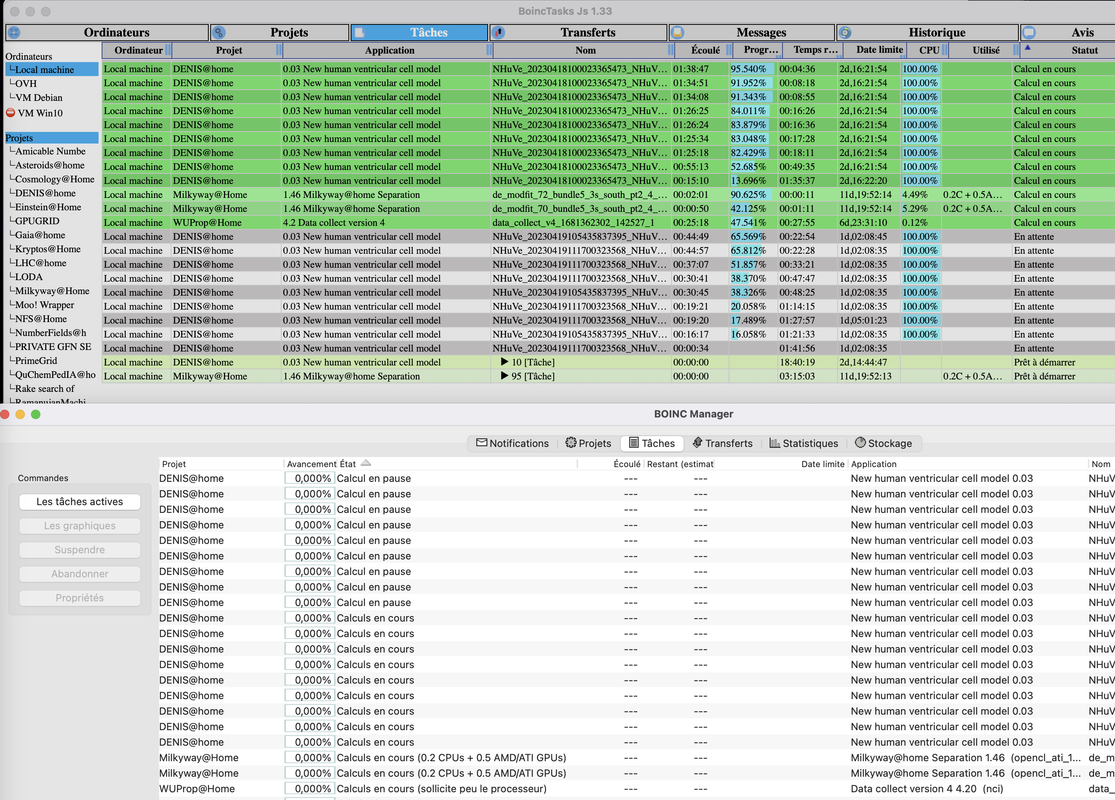Sort by the CPU column header
The image size is (1115, 800).
tap(929, 50)
